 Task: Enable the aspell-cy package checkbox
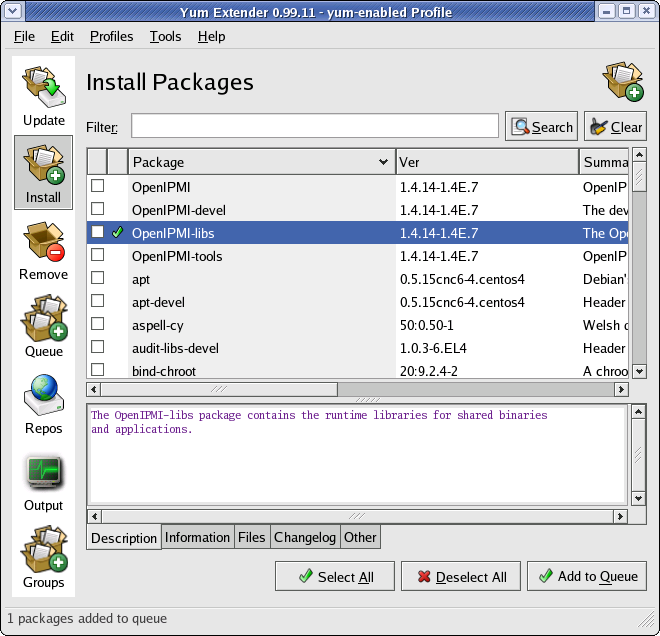98,324
